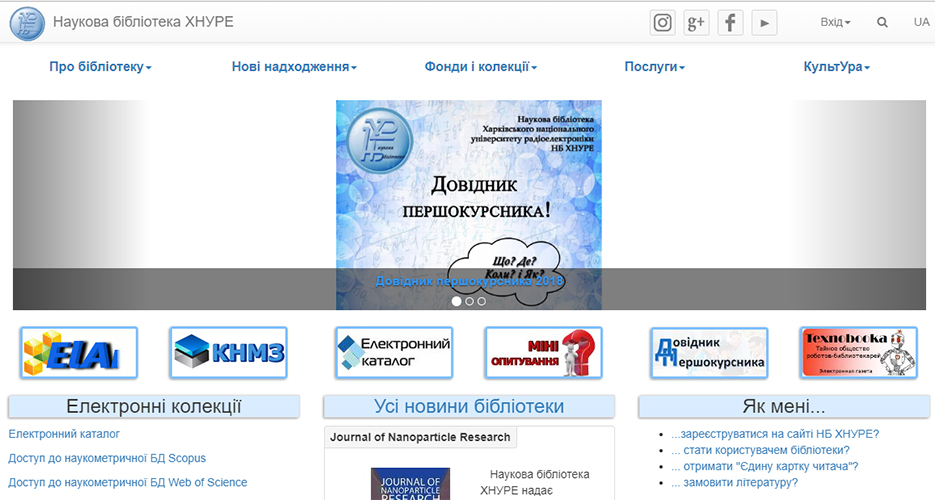The height and width of the screenshot is (500, 935).
Task: Click the Довідник першокурсника slide image
Action: (468, 190)
